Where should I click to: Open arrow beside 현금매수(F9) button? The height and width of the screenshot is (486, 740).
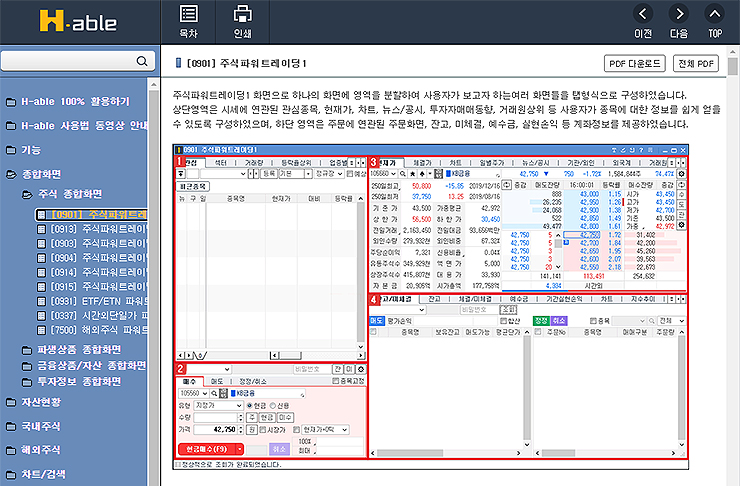point(240,449)
